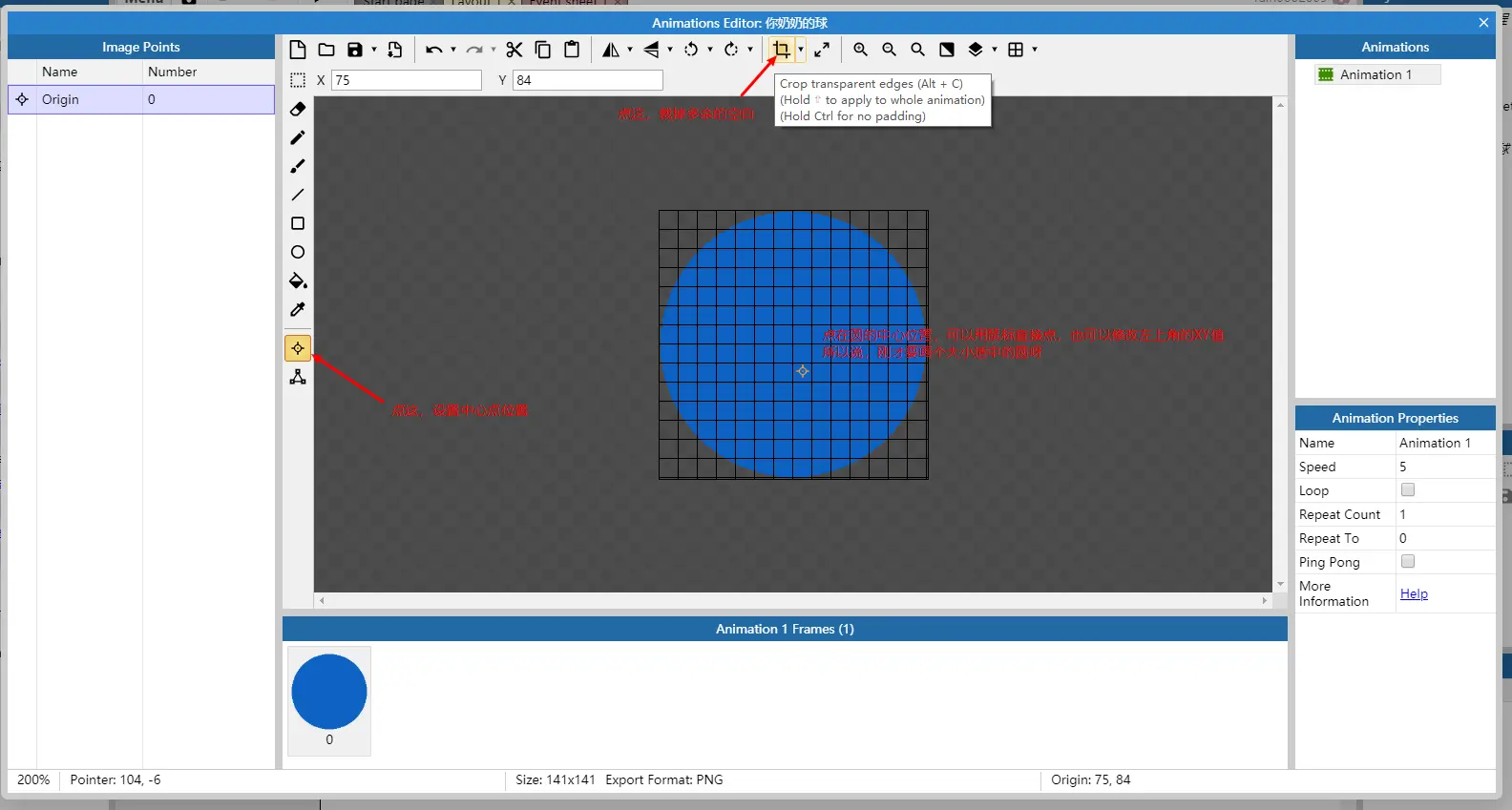This screenshot has height=810, width=1512.
Task: Create a new blank image with New icon
Action: 298,50
